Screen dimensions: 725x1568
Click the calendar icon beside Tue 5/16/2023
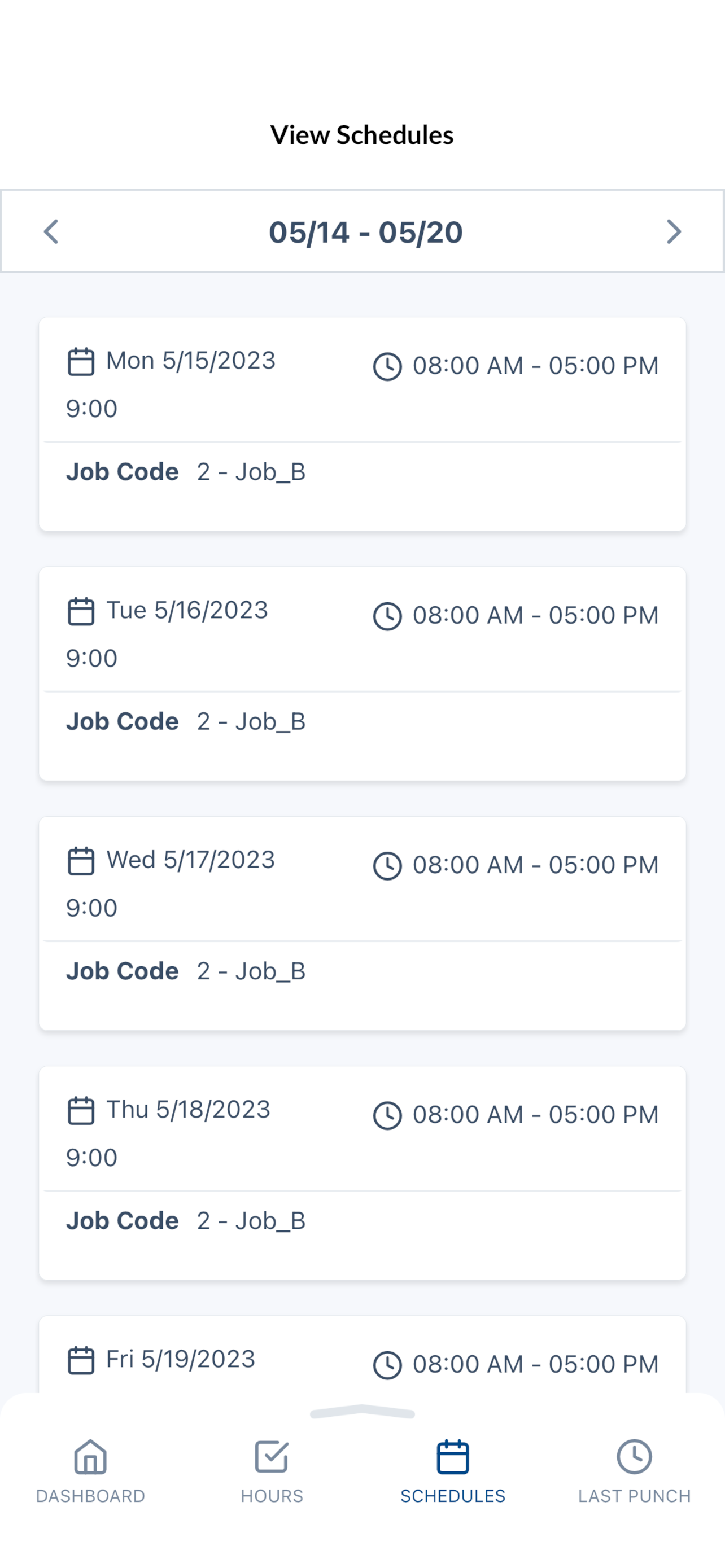click(80, 611)
